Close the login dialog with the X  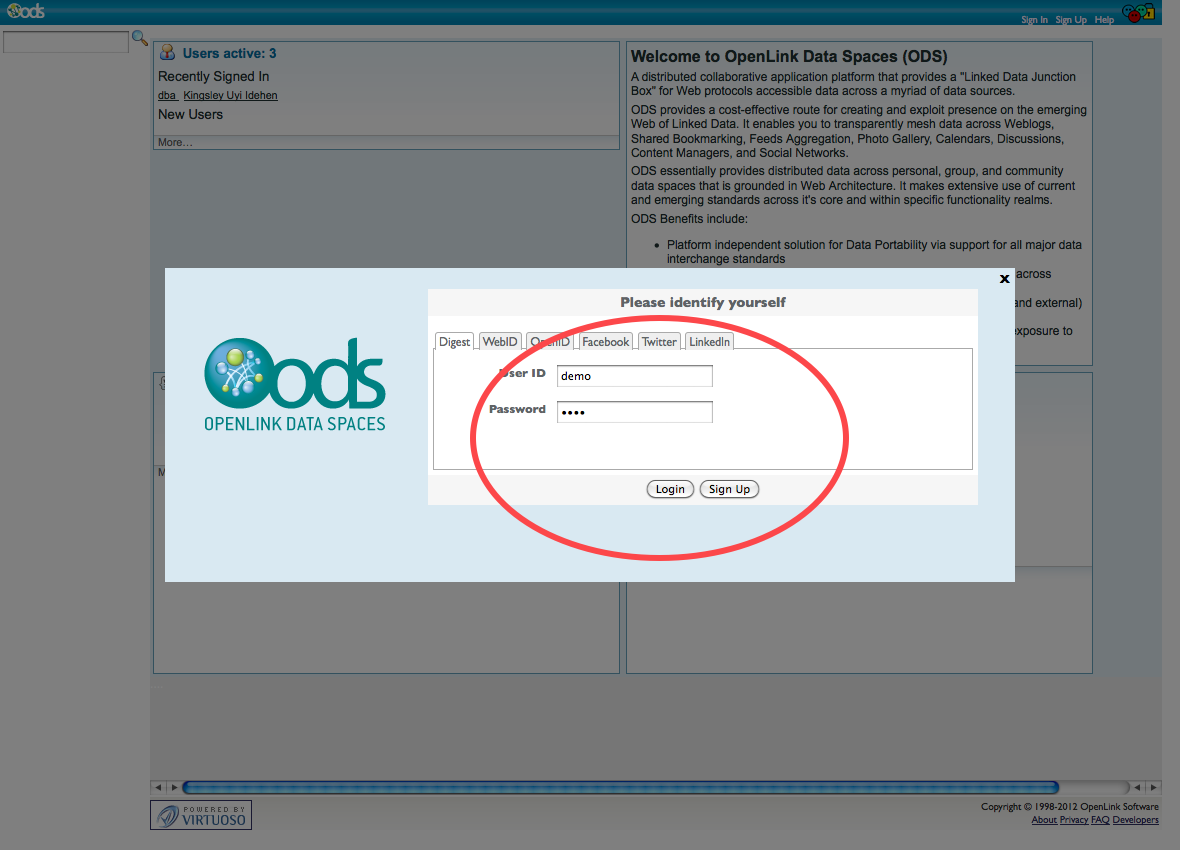(x=1005, y=279)
